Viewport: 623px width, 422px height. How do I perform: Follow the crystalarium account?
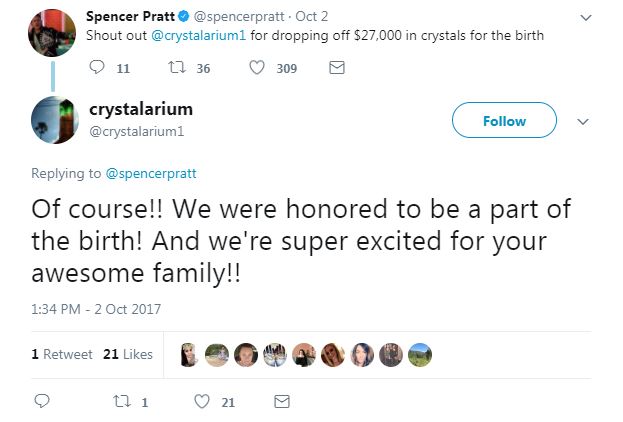coord(503,121)
